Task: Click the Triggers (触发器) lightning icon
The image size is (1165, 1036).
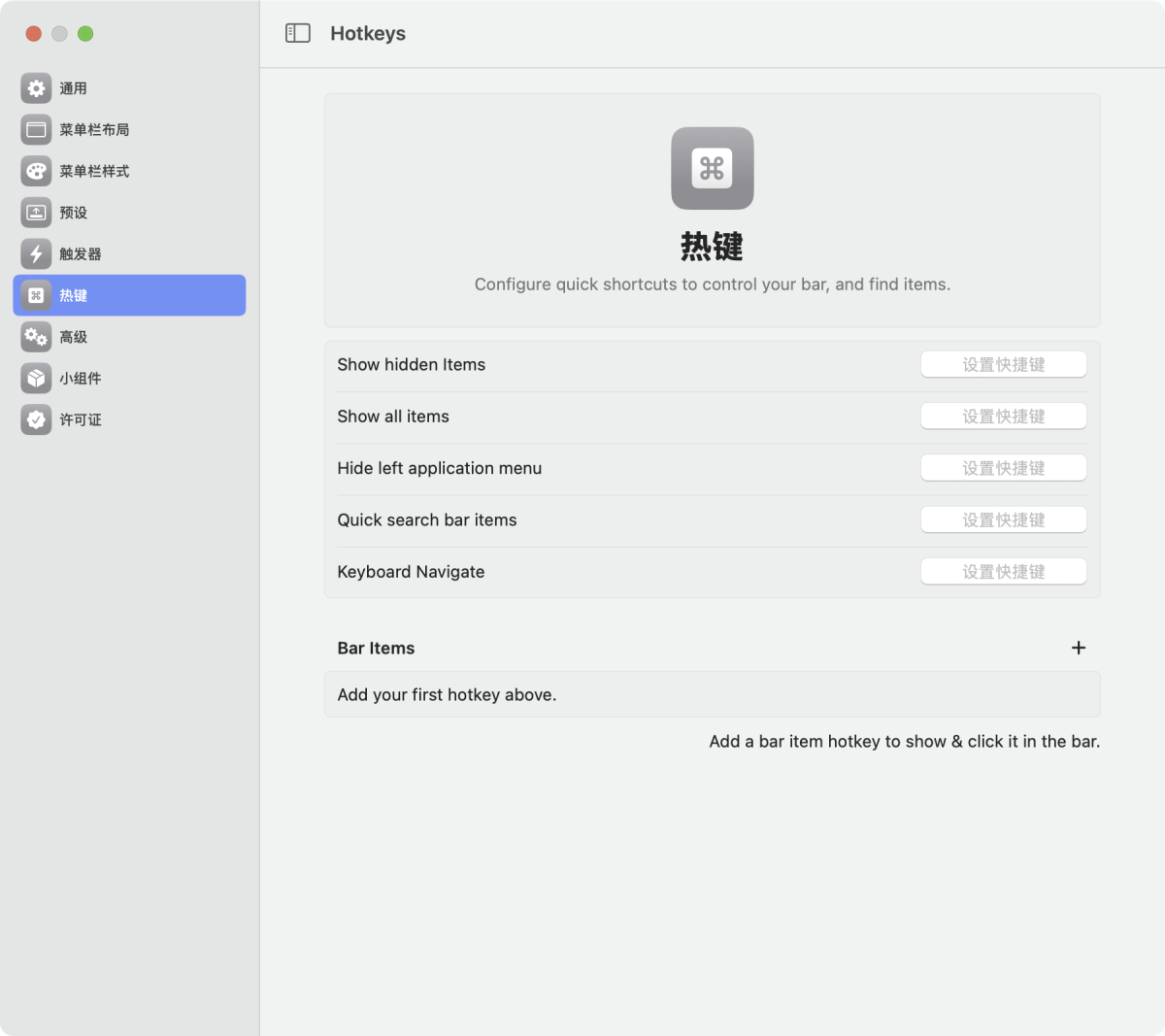Action: pos(36,254)
